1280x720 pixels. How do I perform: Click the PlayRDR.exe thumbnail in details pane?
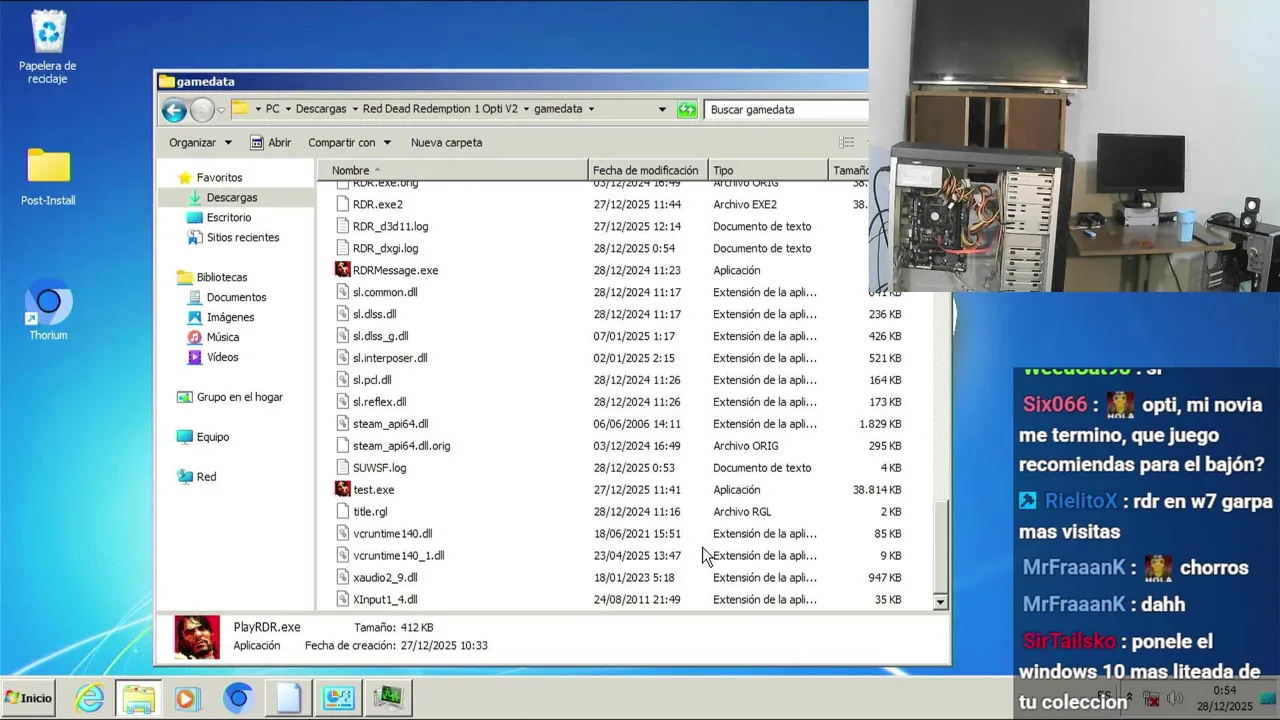pos(197,637)
